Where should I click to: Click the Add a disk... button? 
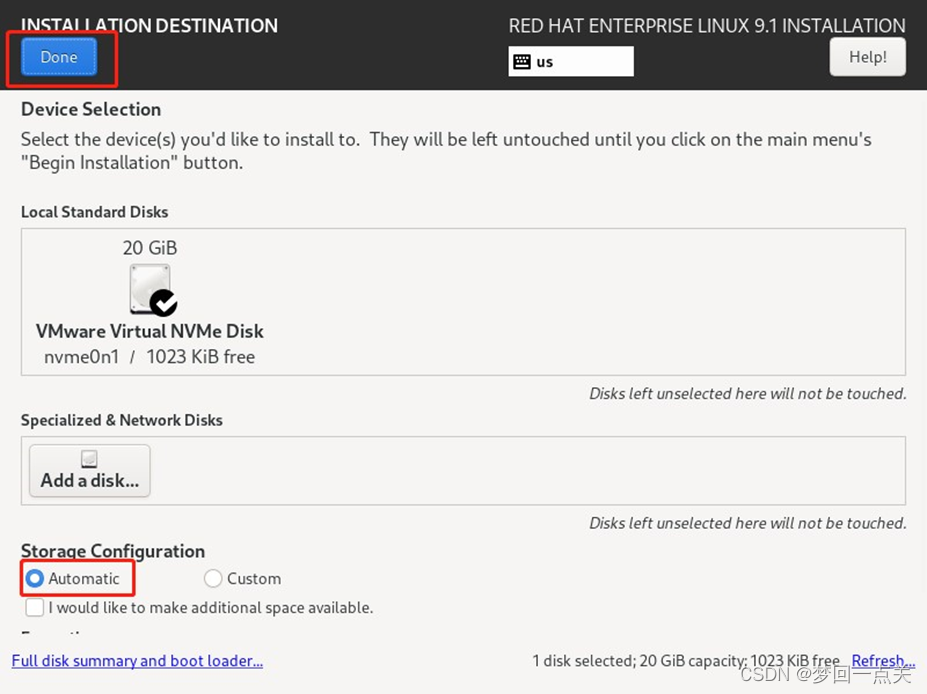[90, 471]
